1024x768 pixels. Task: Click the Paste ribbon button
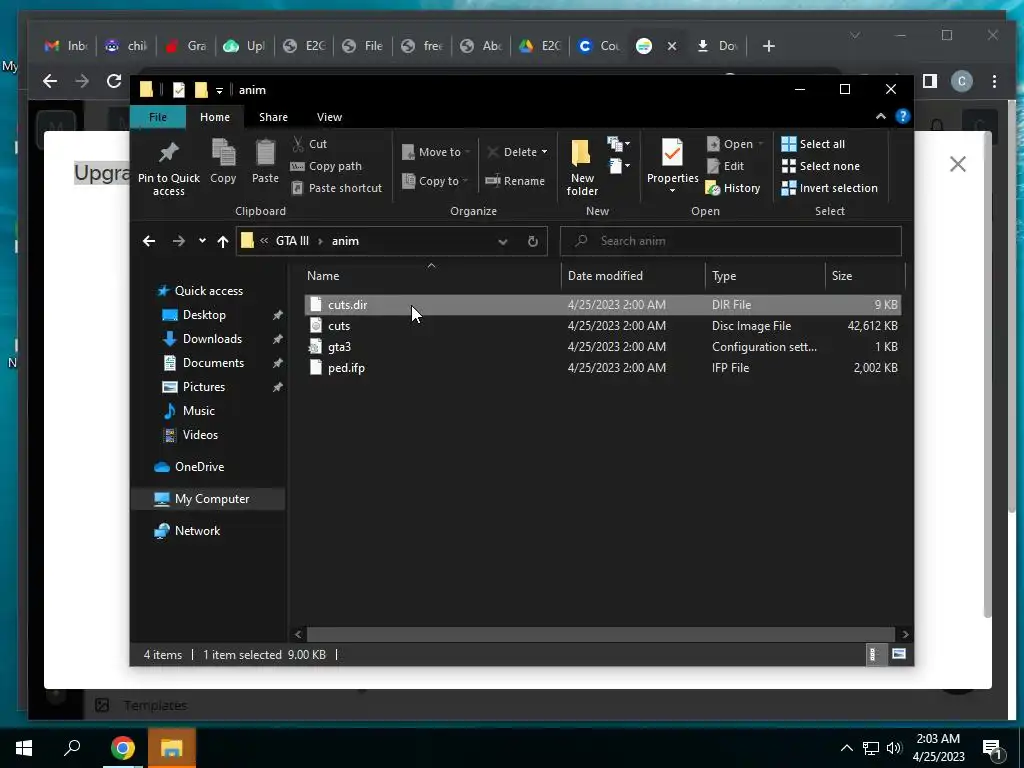[265, 161]
